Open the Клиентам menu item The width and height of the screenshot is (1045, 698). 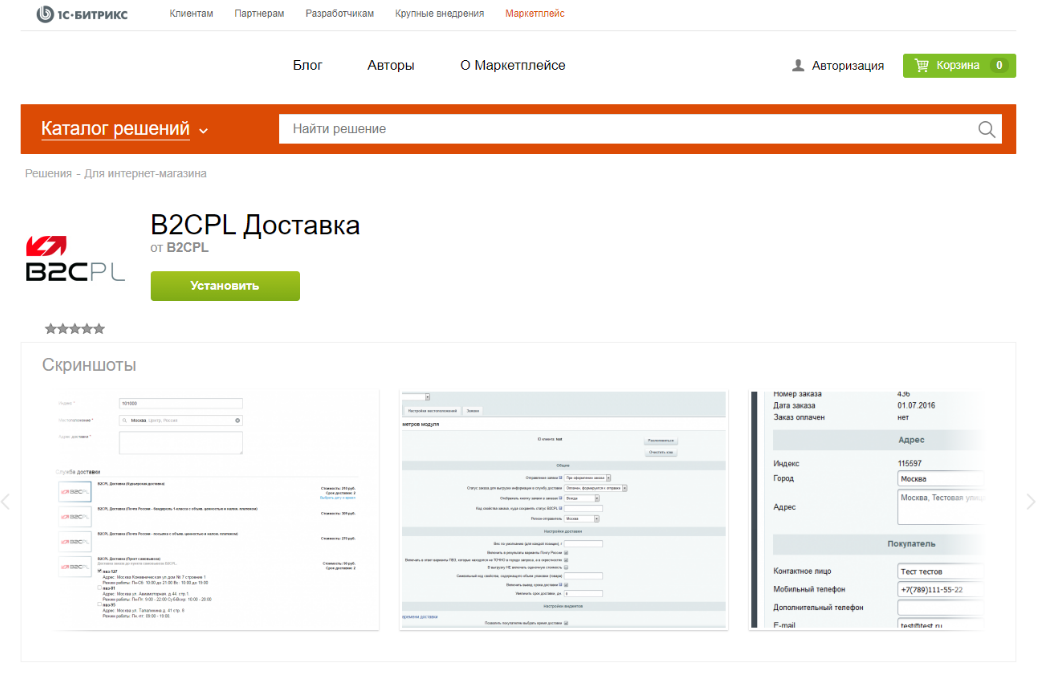(191, 13)
